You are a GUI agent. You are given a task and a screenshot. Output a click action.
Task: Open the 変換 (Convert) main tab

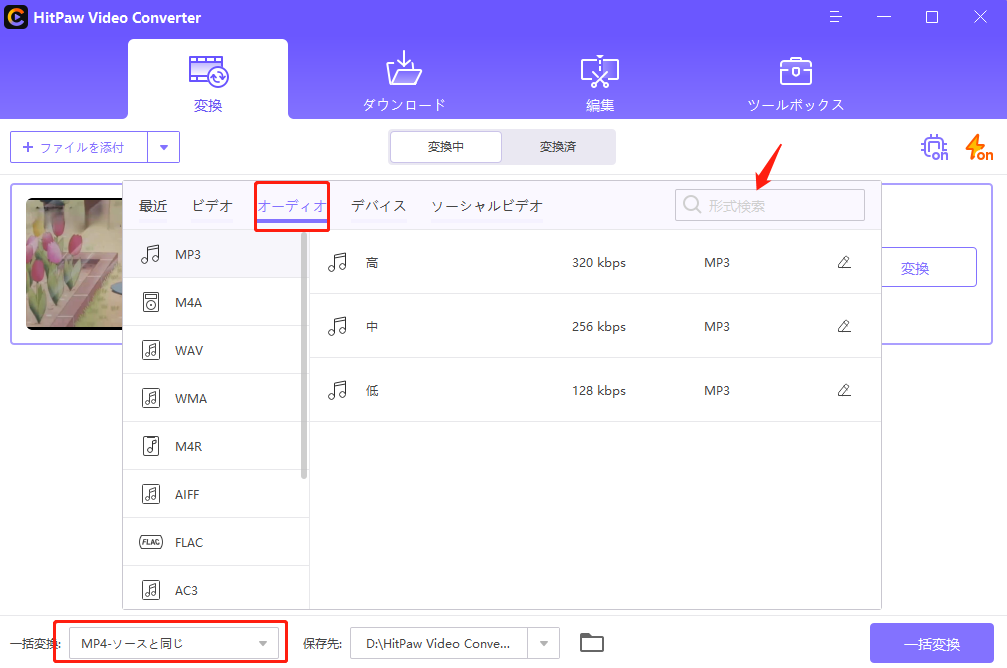(x=208, y=80)
